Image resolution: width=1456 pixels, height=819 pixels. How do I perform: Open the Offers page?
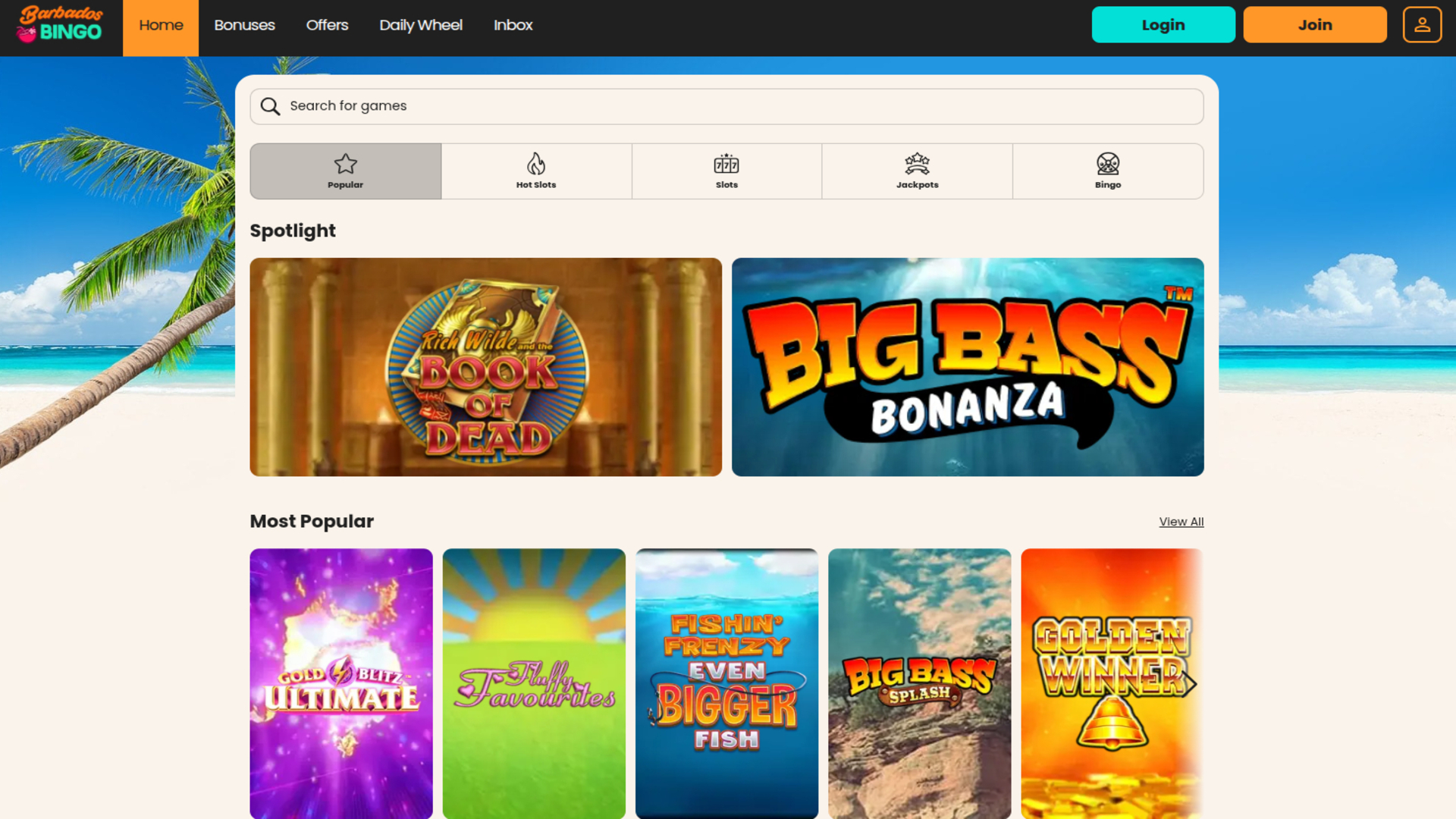tap(326, 25)
